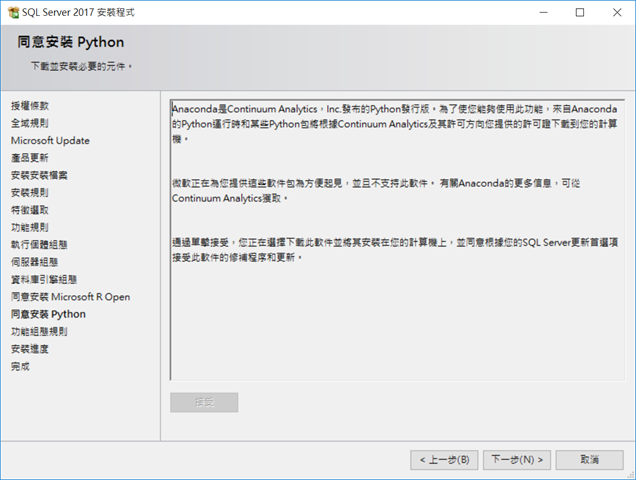The width and height of the screenshot is (636, 480).
Task: Select 特徵選取 step in sidebar
Action: [30, 210]
